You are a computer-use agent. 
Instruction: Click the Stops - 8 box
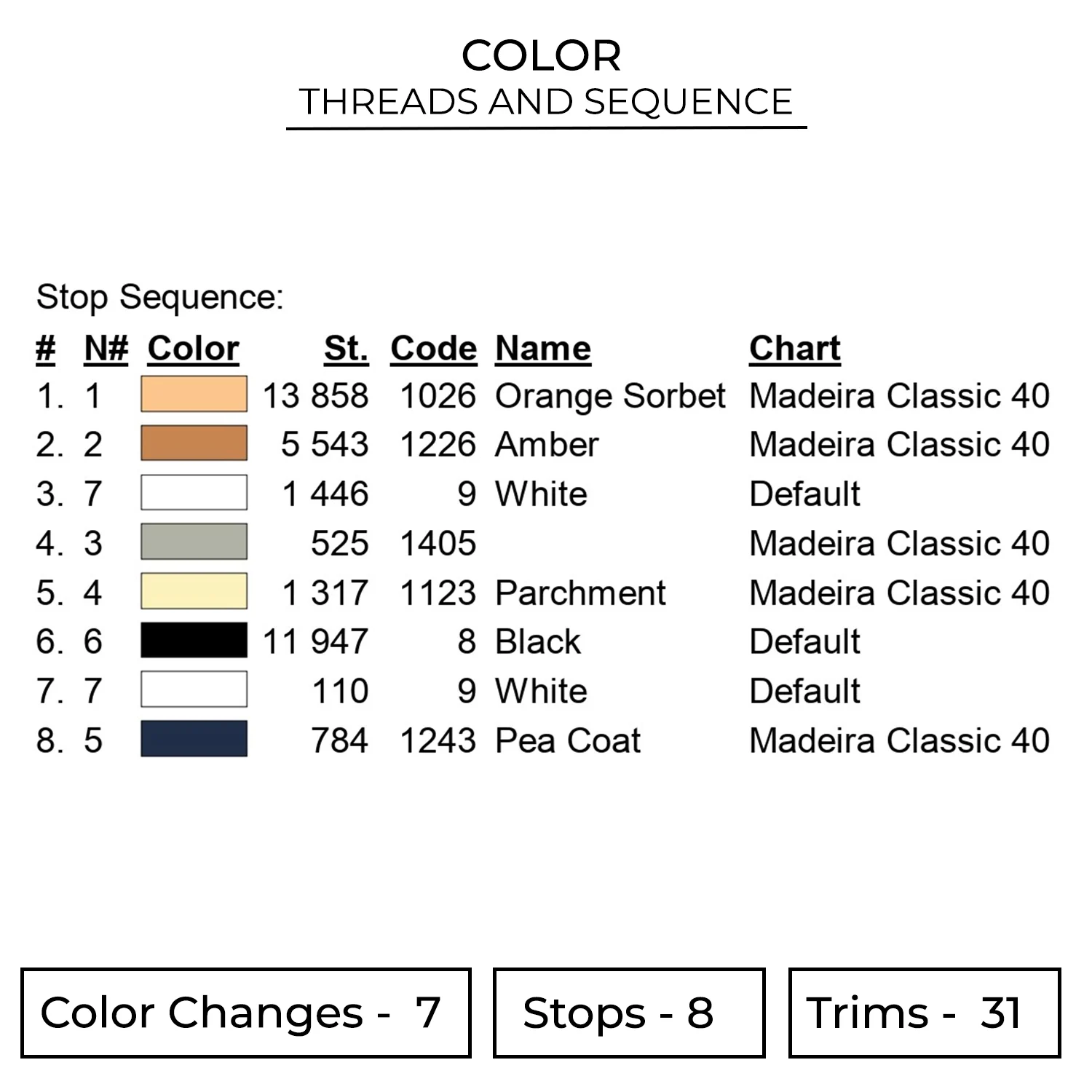628,1013
